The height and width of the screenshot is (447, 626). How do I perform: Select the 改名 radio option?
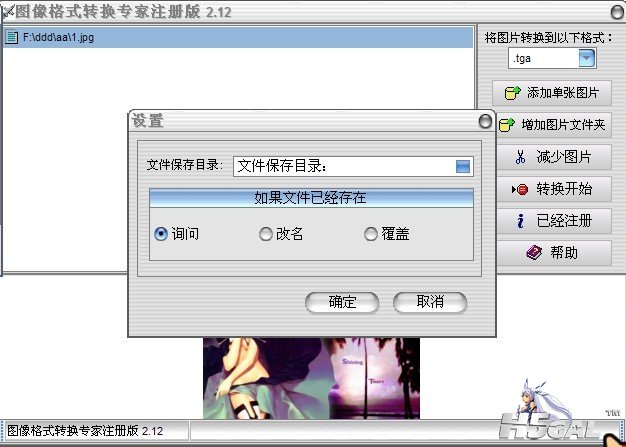266,234
